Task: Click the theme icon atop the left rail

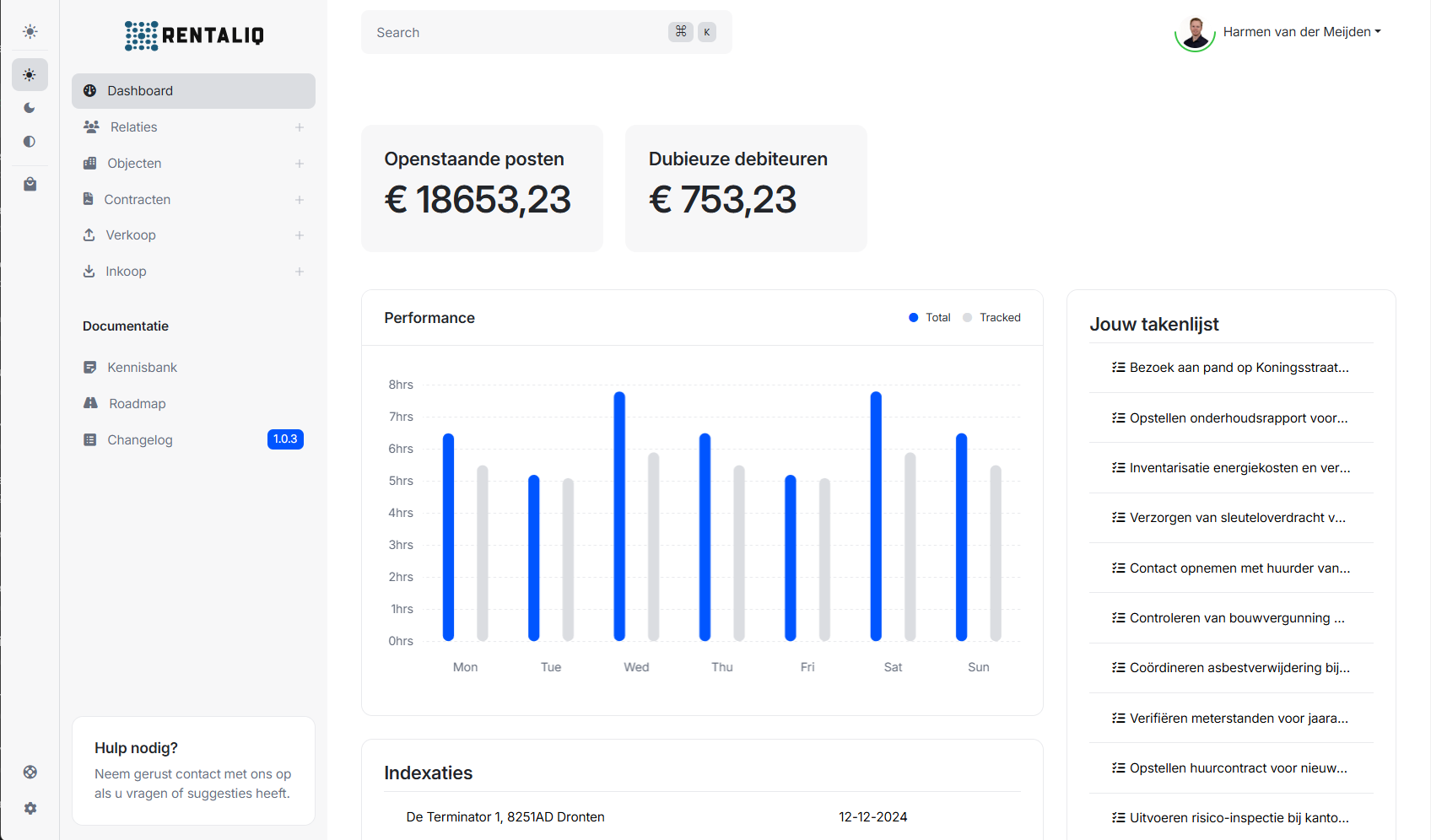Action: tap(30, 32)
